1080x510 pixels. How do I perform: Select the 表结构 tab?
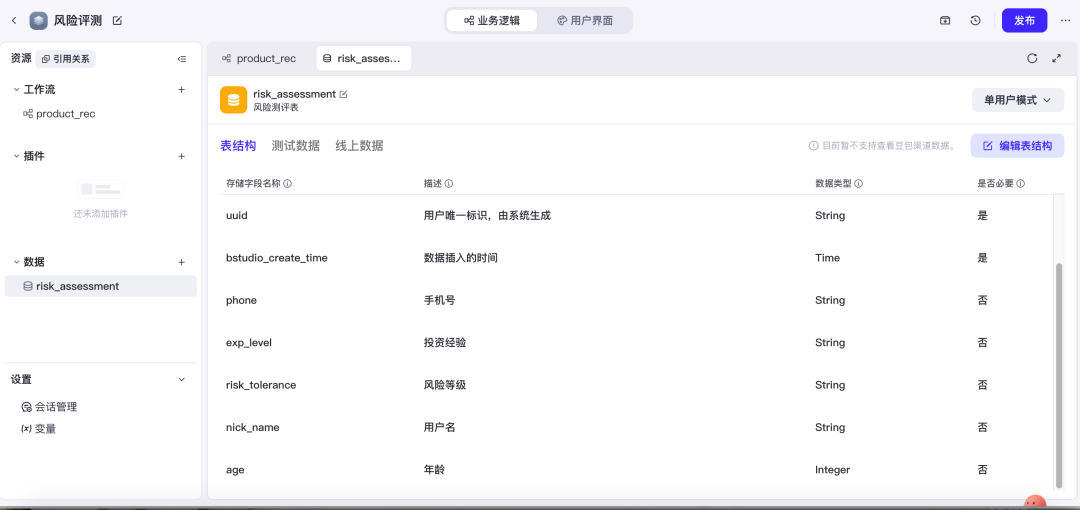tap(238, 146)
